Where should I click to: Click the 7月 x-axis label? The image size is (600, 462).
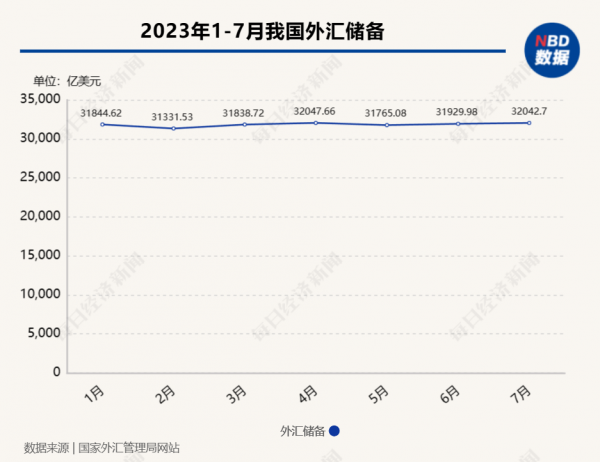(520, 394)
